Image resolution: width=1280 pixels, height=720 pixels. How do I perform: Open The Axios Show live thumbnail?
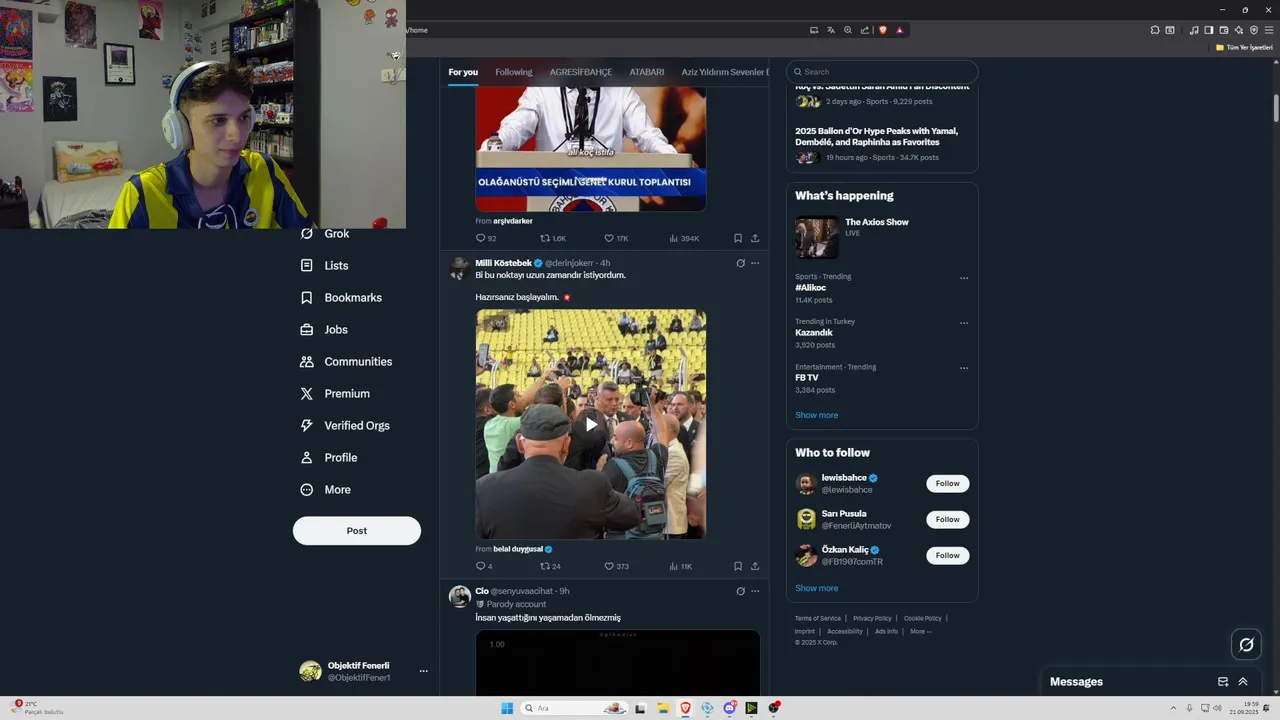tap(817, 238)
